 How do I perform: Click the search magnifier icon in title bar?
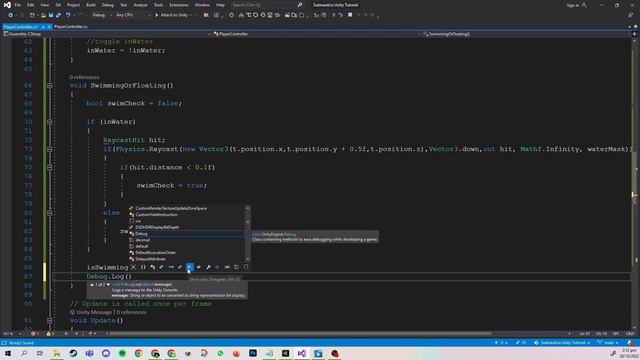point(300,5)
